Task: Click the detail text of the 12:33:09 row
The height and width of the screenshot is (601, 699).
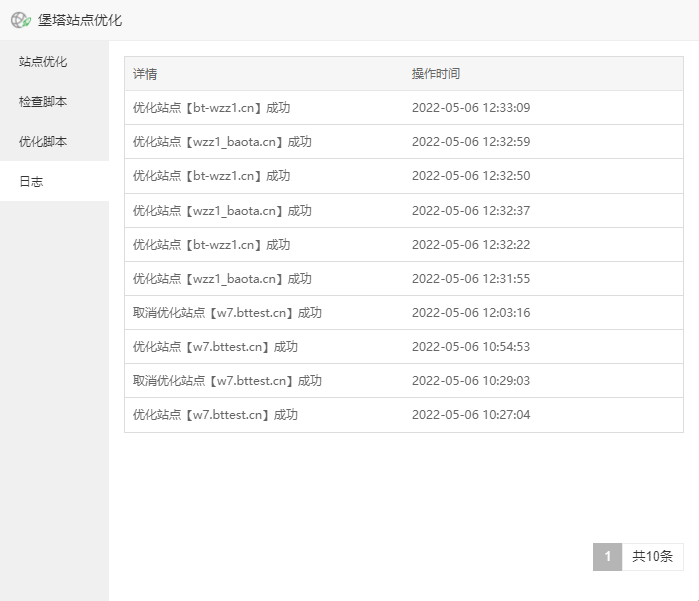Action: [x=211, y=107]
